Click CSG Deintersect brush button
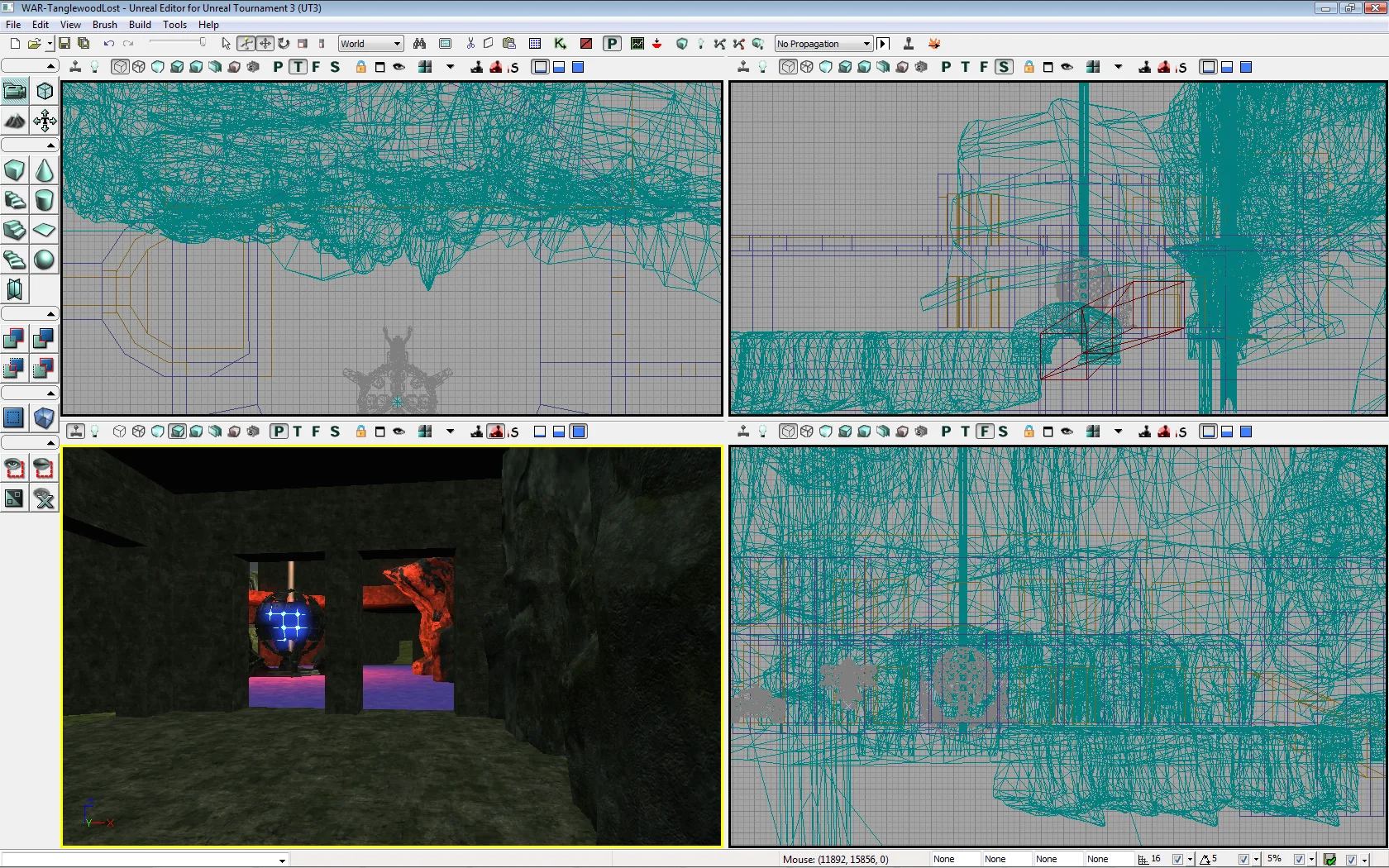This screenshot has width=1389, height=868. (x=45, y=369)
